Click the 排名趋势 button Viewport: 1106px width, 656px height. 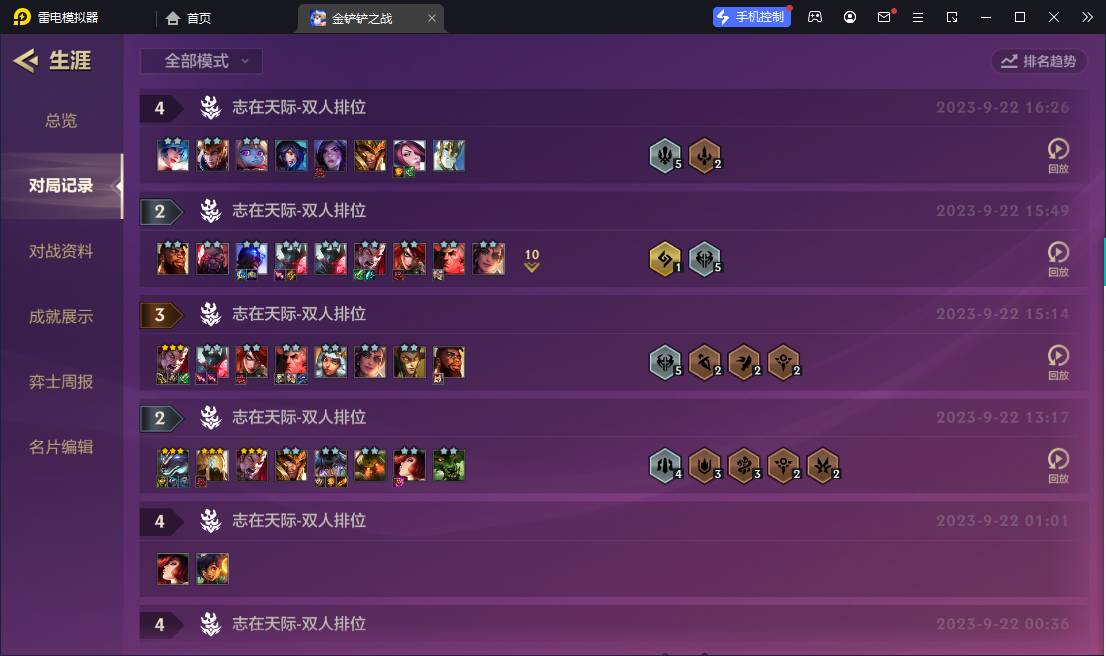pyautogui.click(x=1038, y=61)
